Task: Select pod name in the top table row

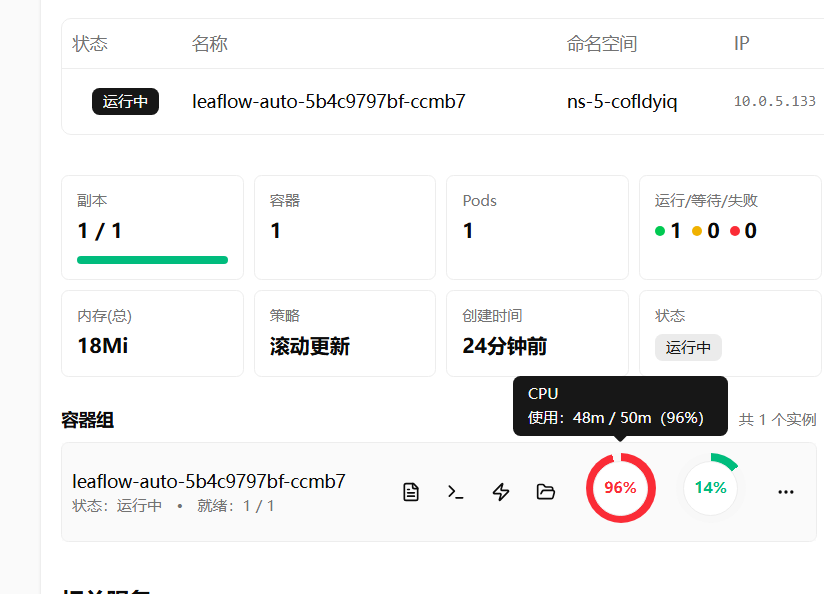Action: (x=329, y=101)
